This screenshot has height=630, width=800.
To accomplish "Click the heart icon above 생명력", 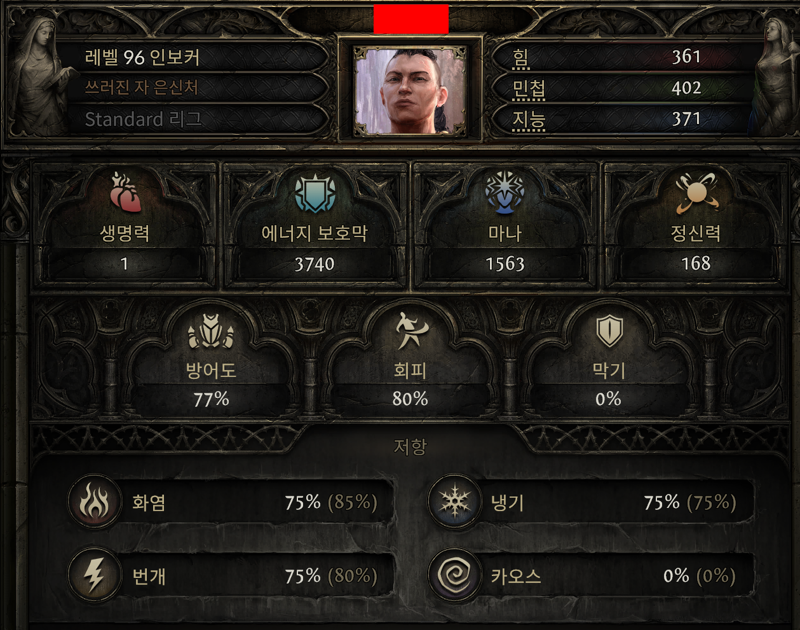I will coord(124,193).
